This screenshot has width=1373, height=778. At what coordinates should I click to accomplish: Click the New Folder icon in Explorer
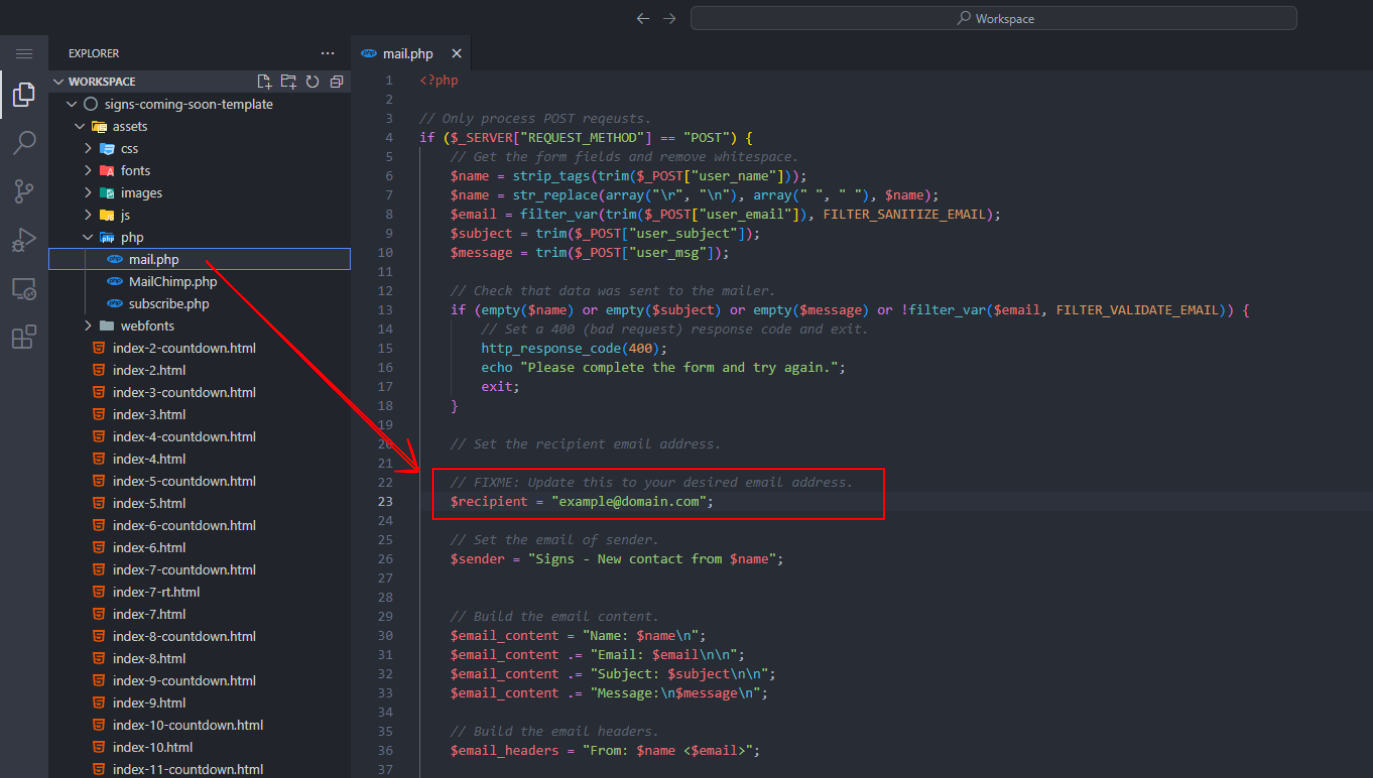point(288,82)
